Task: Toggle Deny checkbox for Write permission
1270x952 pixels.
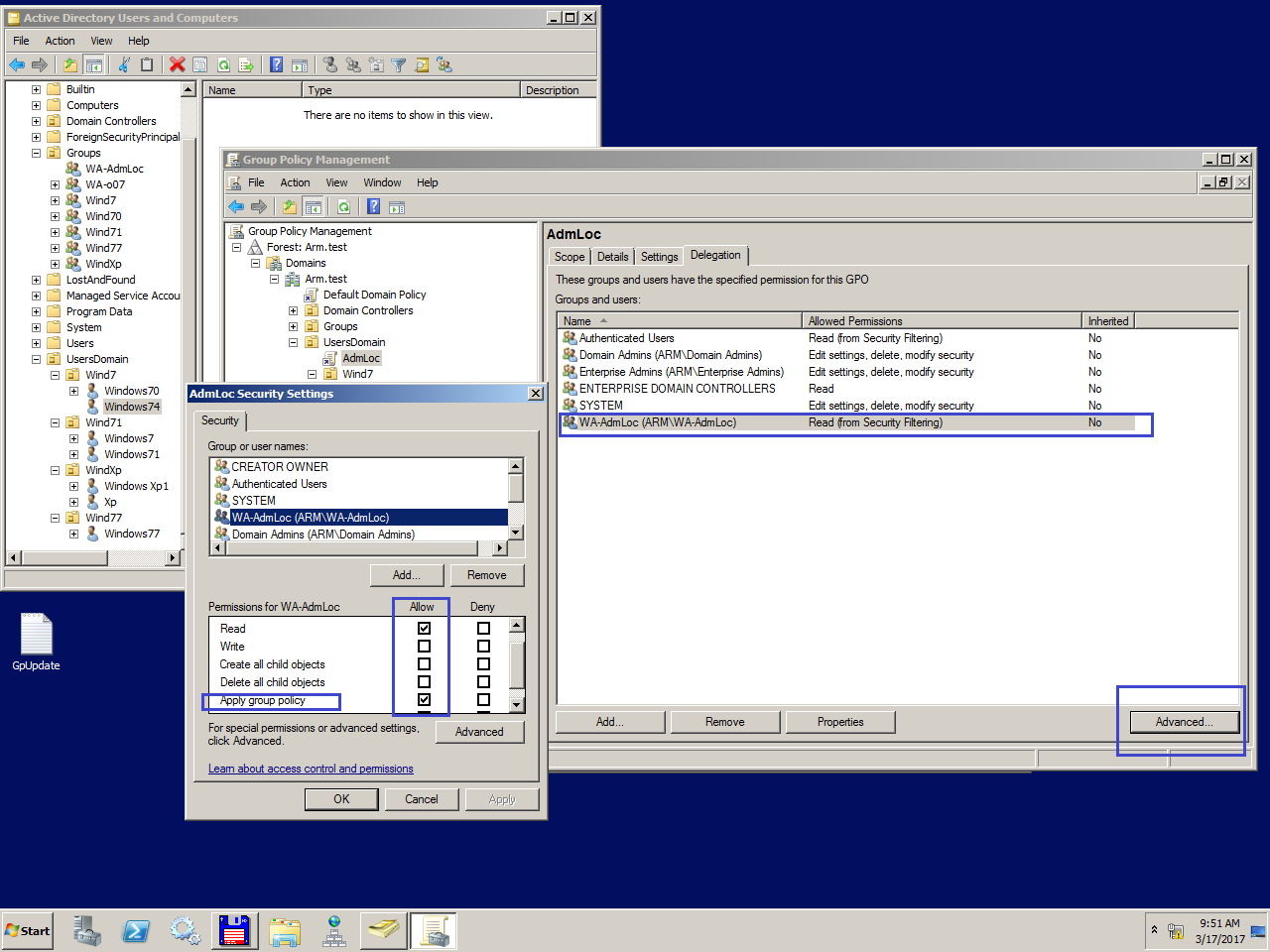Action: pos(483,646)
